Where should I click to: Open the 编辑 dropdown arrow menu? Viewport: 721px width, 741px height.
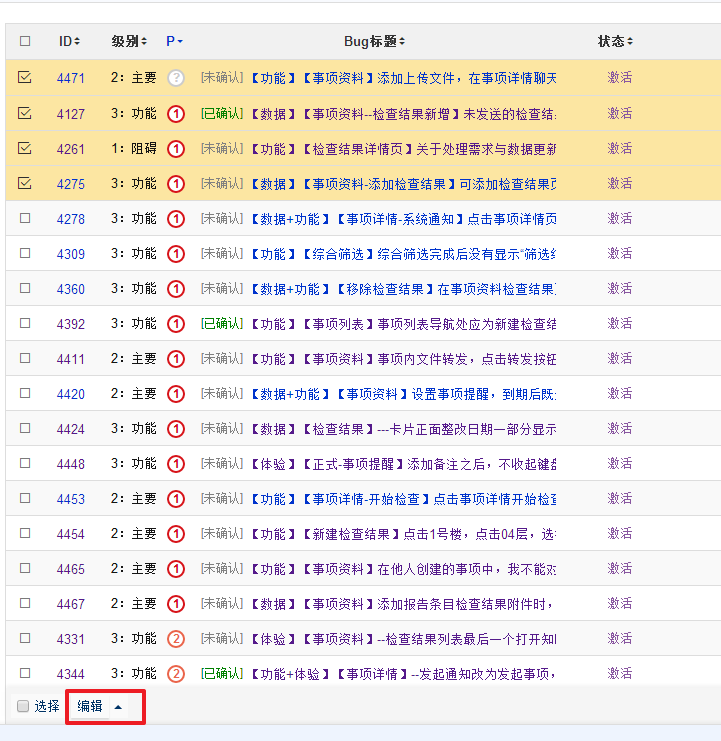[118, 706]
